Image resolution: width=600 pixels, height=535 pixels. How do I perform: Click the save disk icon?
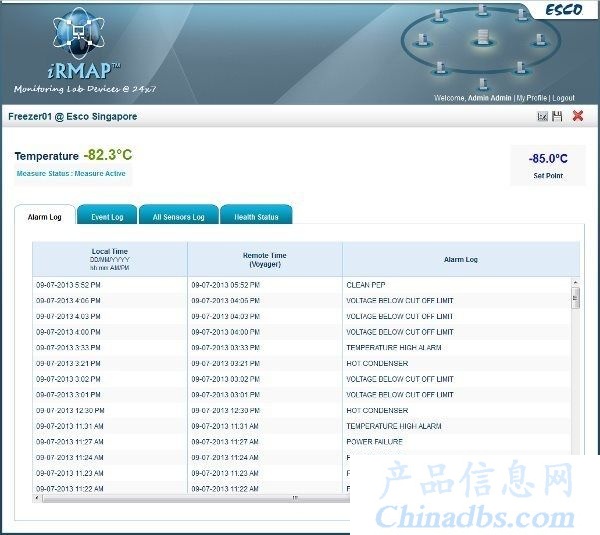coord(557,116)
